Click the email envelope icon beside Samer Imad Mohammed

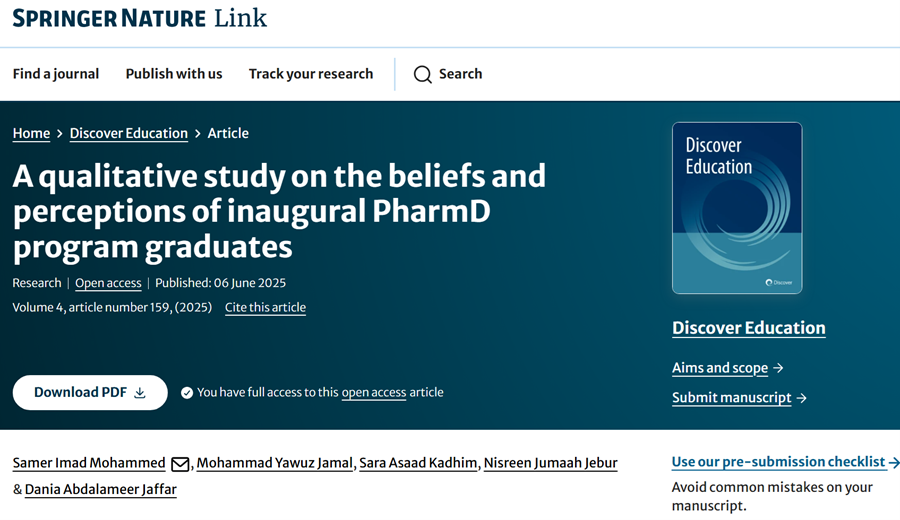click(180, 464)
